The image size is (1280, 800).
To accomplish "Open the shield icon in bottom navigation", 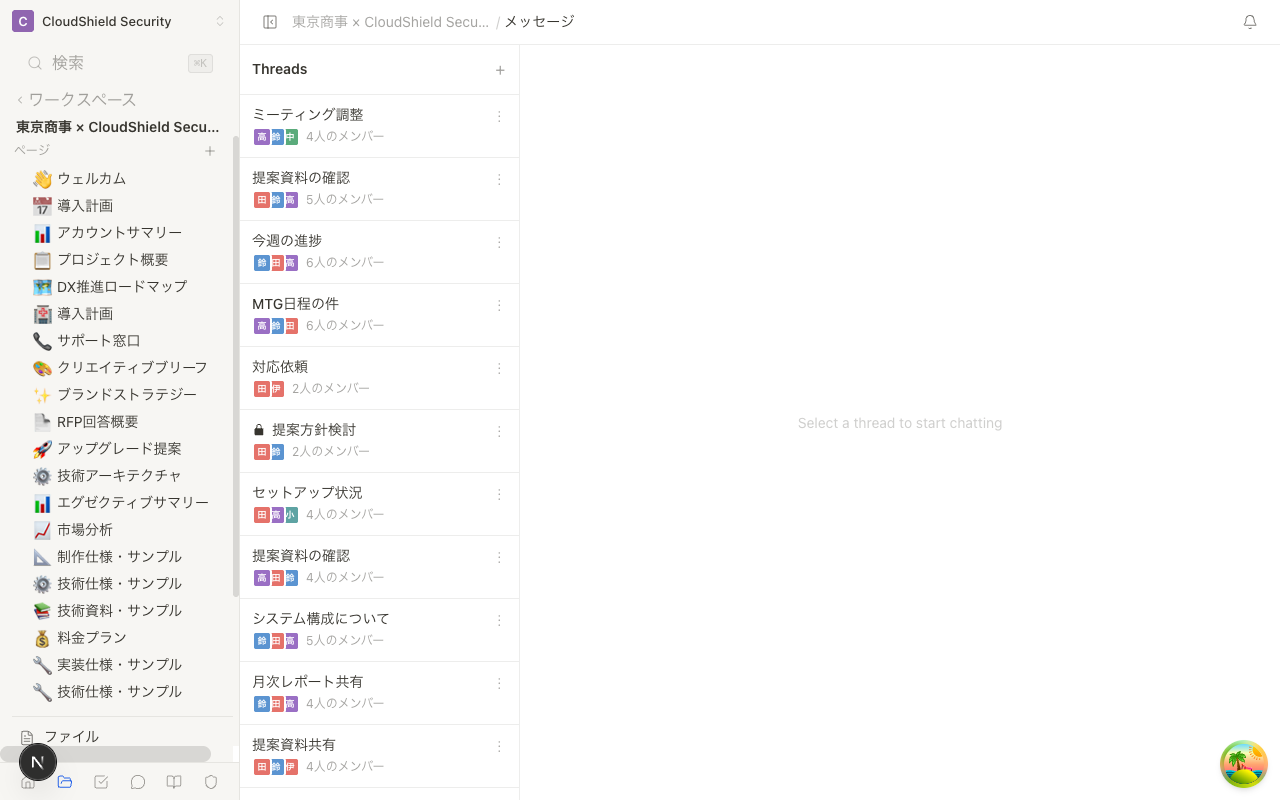I will [211, 782].
